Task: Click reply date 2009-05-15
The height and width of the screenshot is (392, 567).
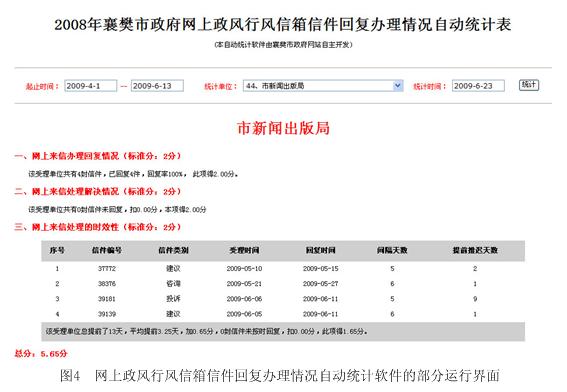Action: [320, 269]
